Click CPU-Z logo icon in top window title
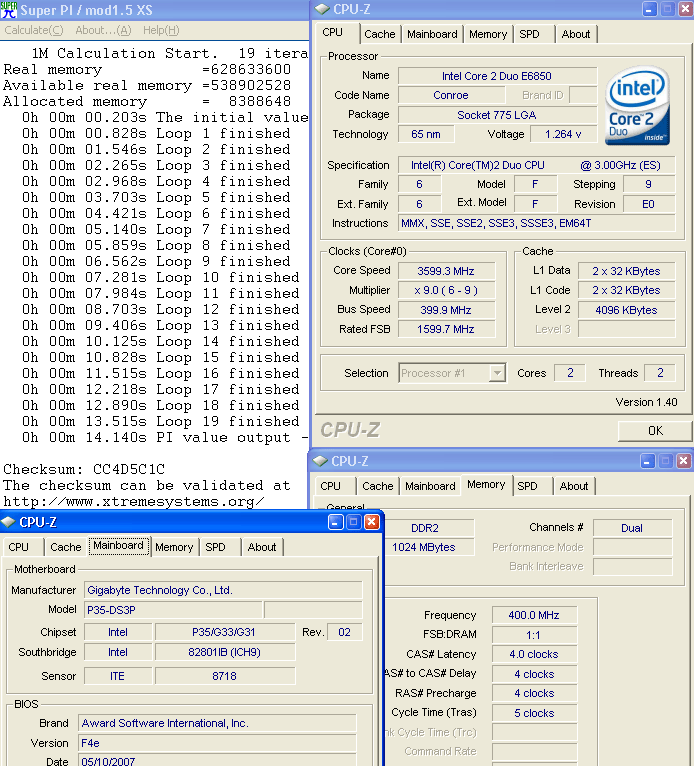 pos(322,9)
